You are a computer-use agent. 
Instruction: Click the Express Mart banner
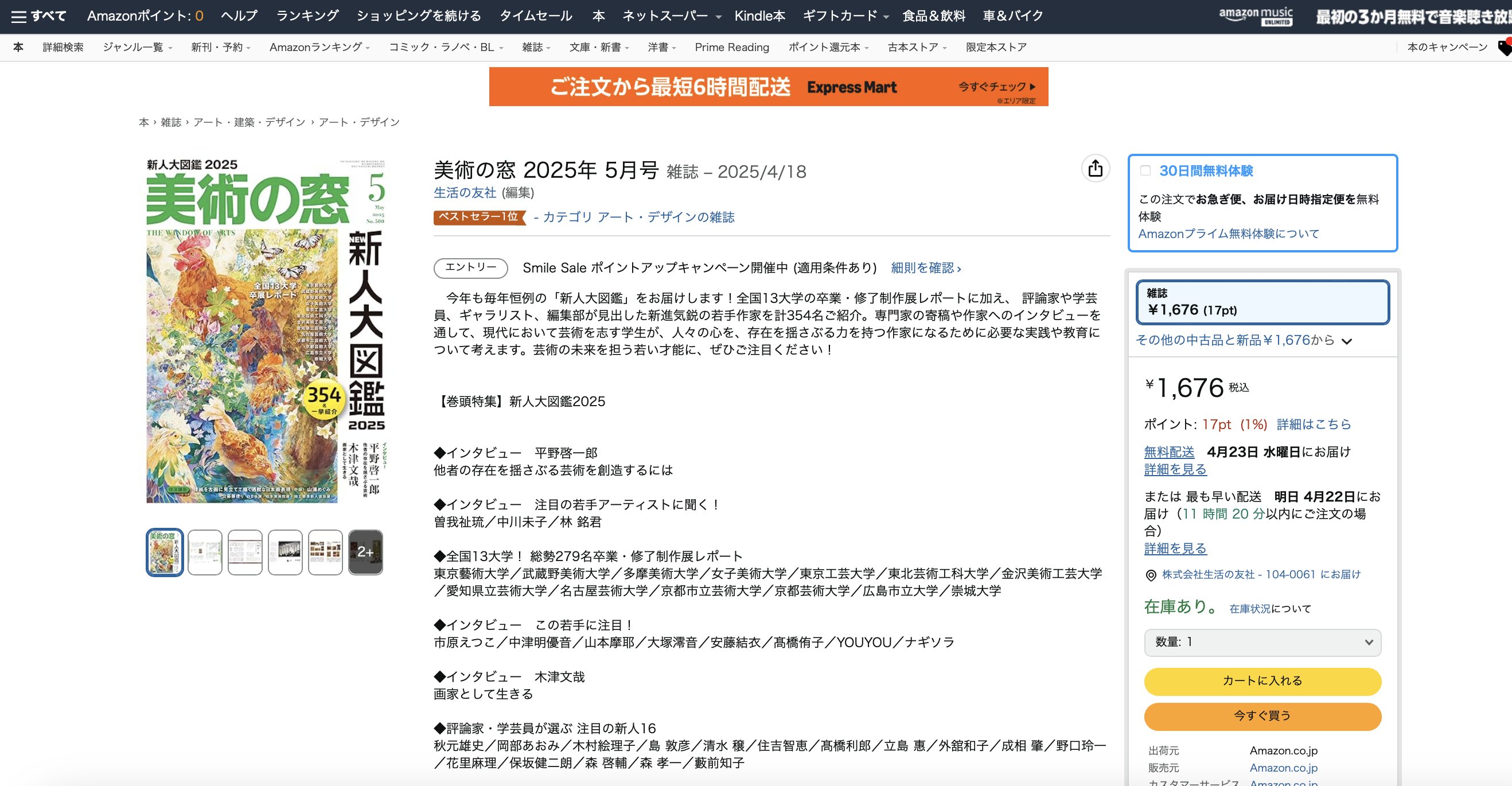768,87
